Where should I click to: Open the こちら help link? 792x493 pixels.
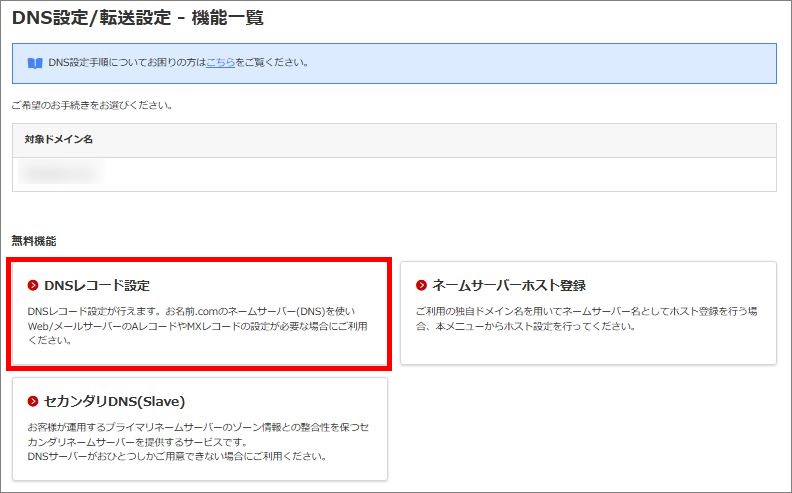(x=220, y=63)
